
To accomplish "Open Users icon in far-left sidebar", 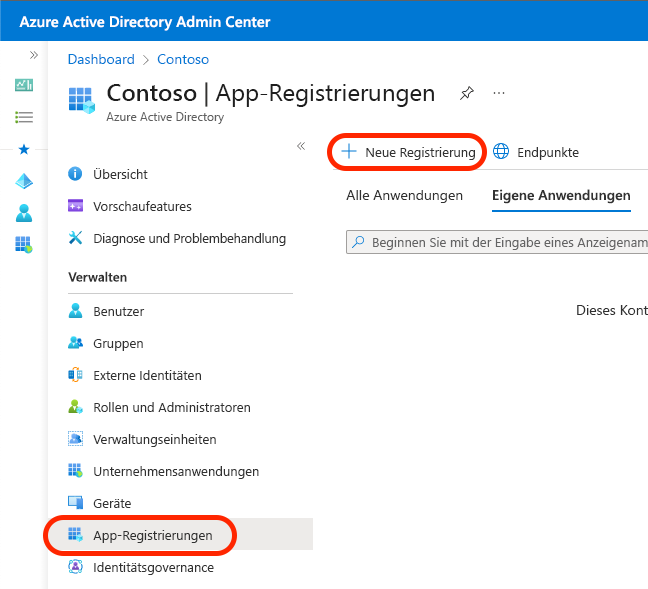I will coord(24,213).
